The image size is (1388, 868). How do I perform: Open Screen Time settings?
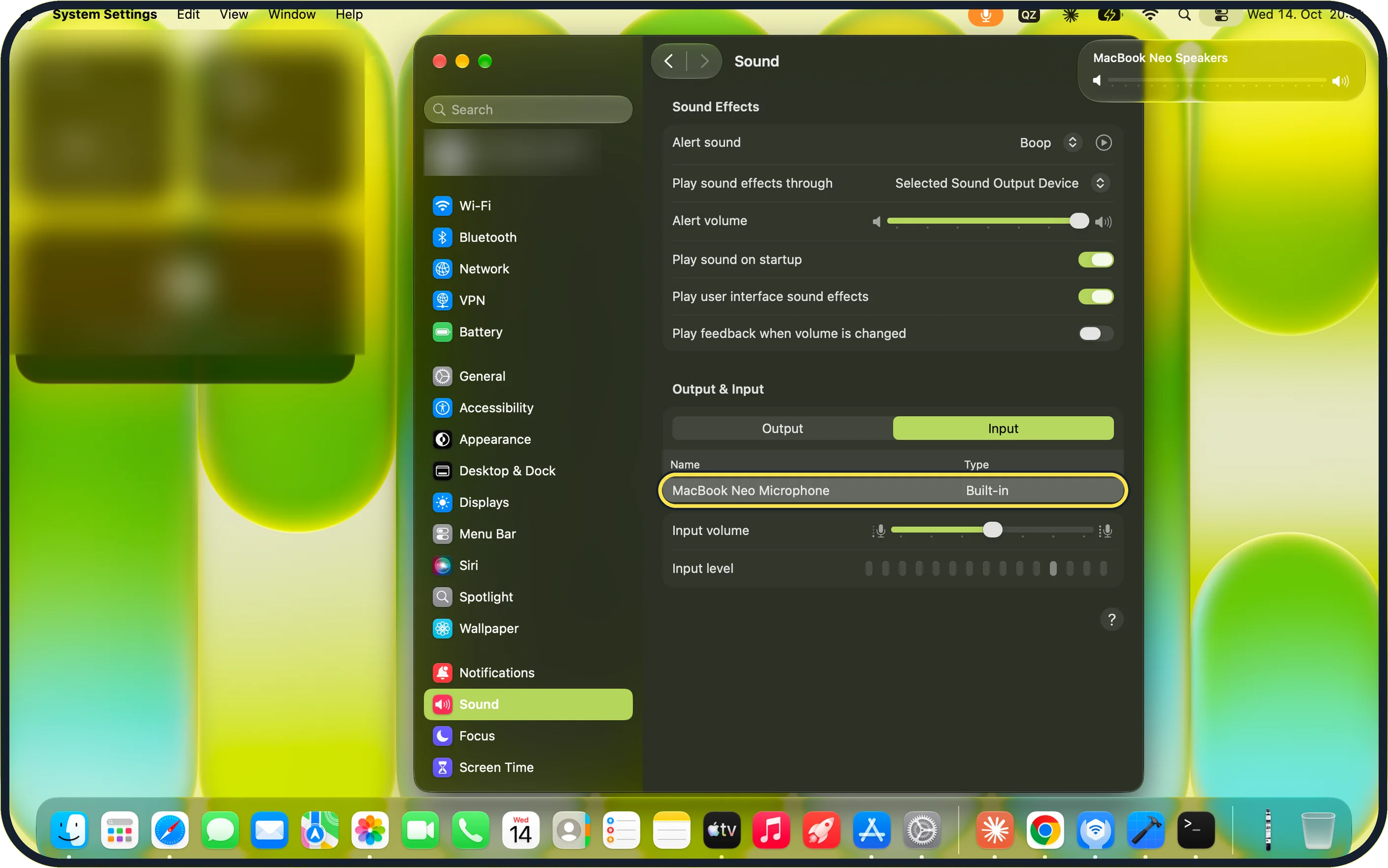[527, 768]
